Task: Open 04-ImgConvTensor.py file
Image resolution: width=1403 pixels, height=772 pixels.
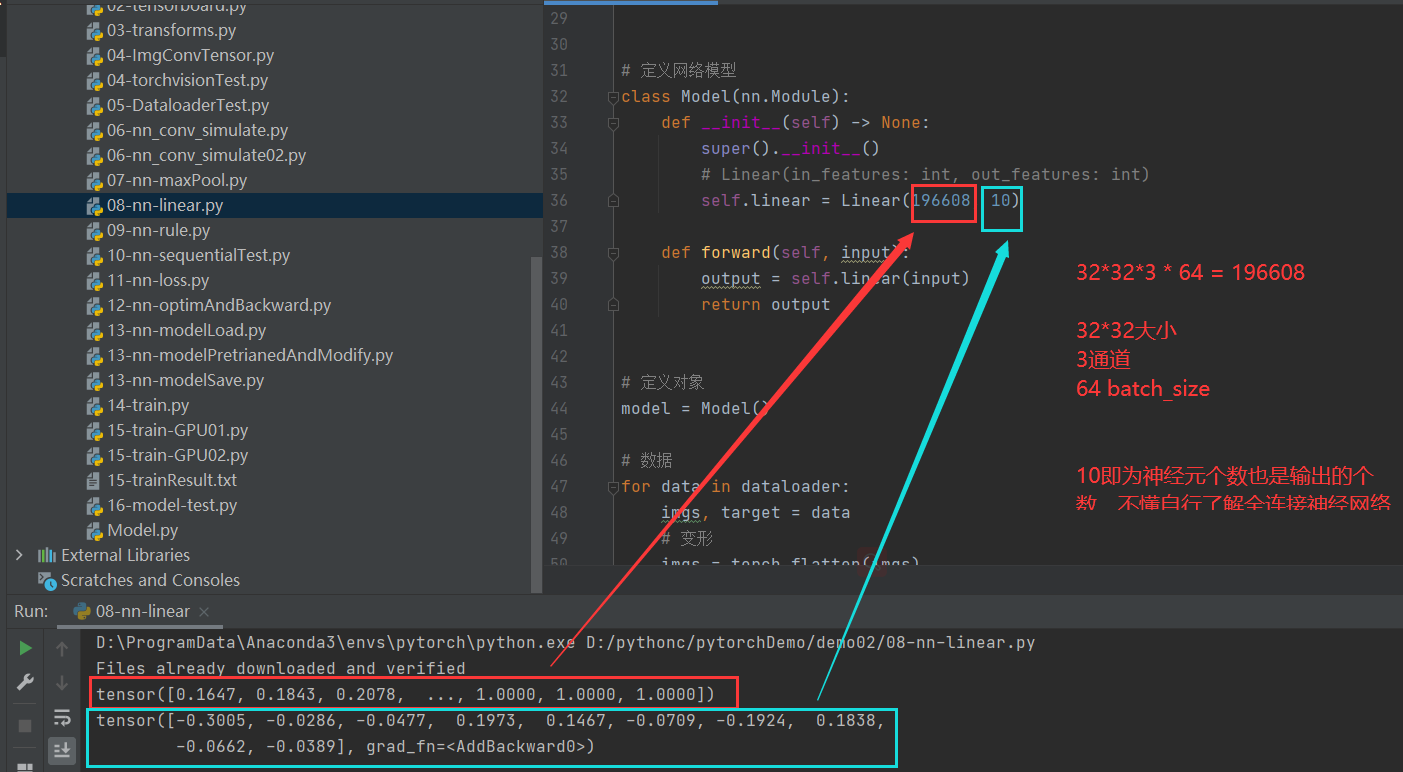Action: coord(190,55)
